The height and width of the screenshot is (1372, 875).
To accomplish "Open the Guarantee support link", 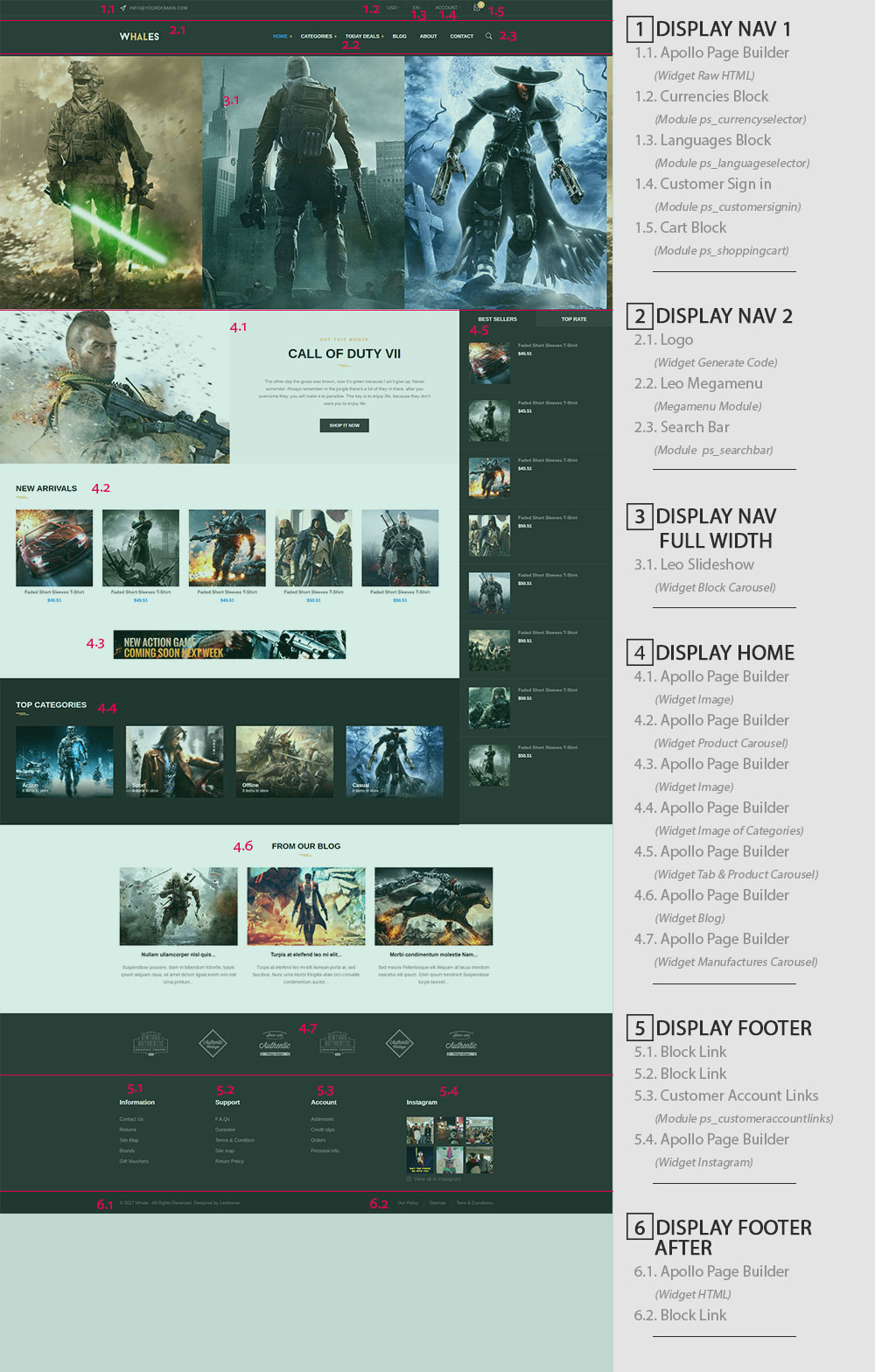I will [x=225, y=1130].
